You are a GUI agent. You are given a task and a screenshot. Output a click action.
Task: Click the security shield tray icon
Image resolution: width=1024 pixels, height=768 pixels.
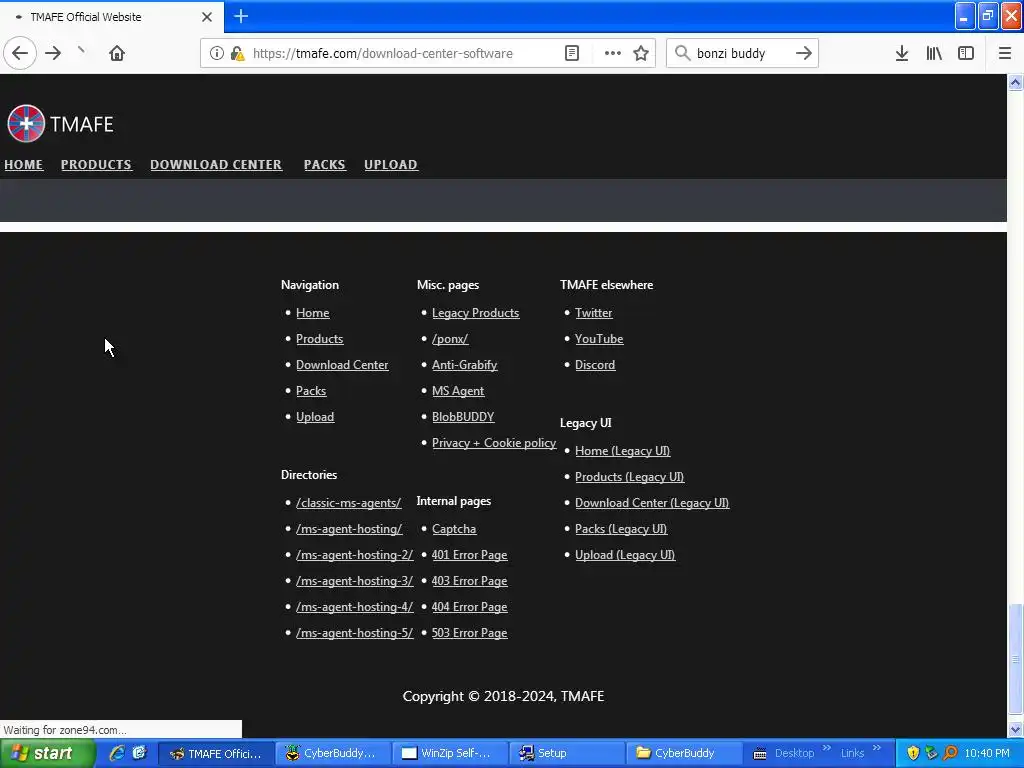click(913, 753)
